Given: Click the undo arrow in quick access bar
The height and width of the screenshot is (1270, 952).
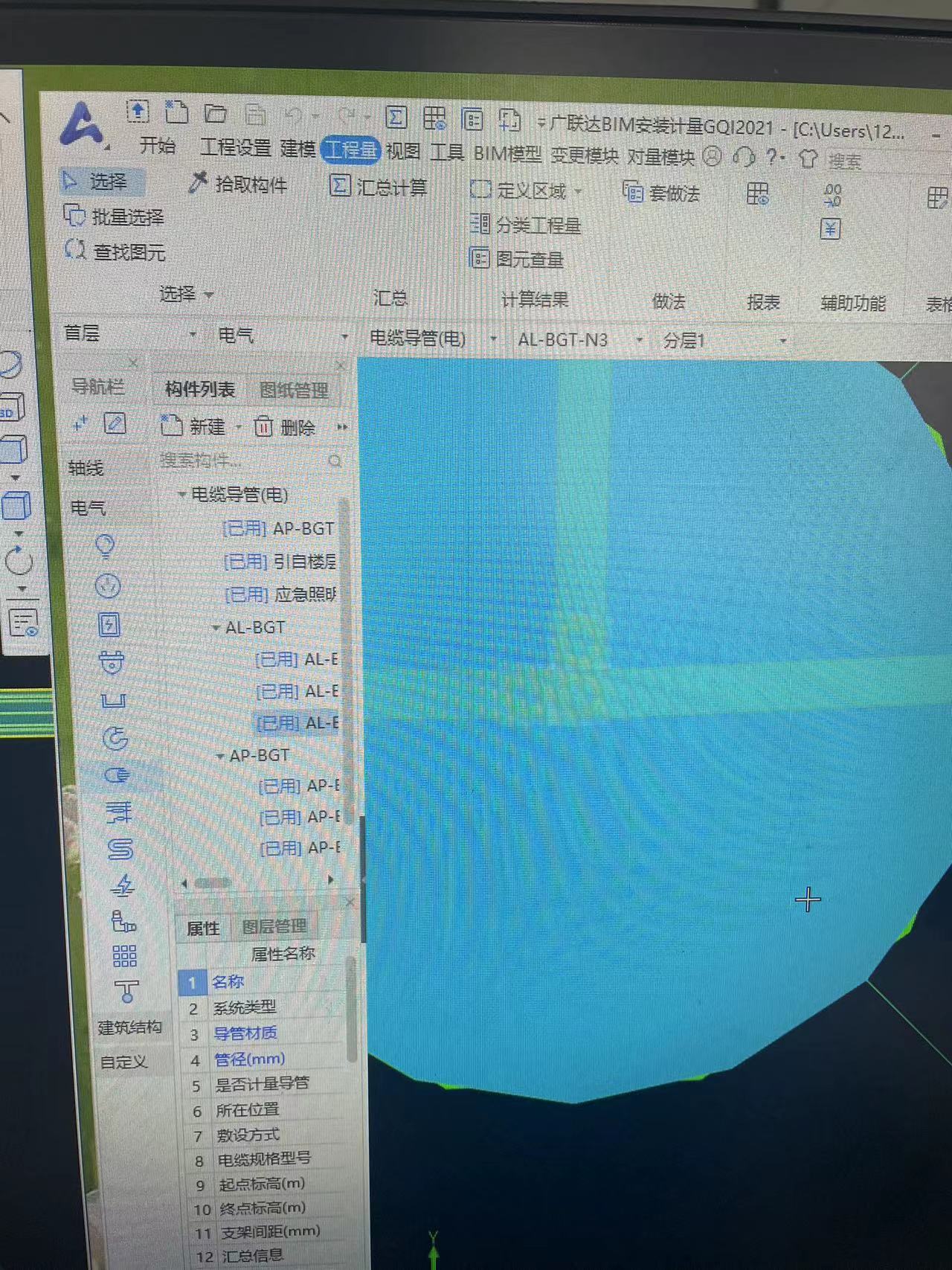Looking at the screenshot, I should point(294,116).
